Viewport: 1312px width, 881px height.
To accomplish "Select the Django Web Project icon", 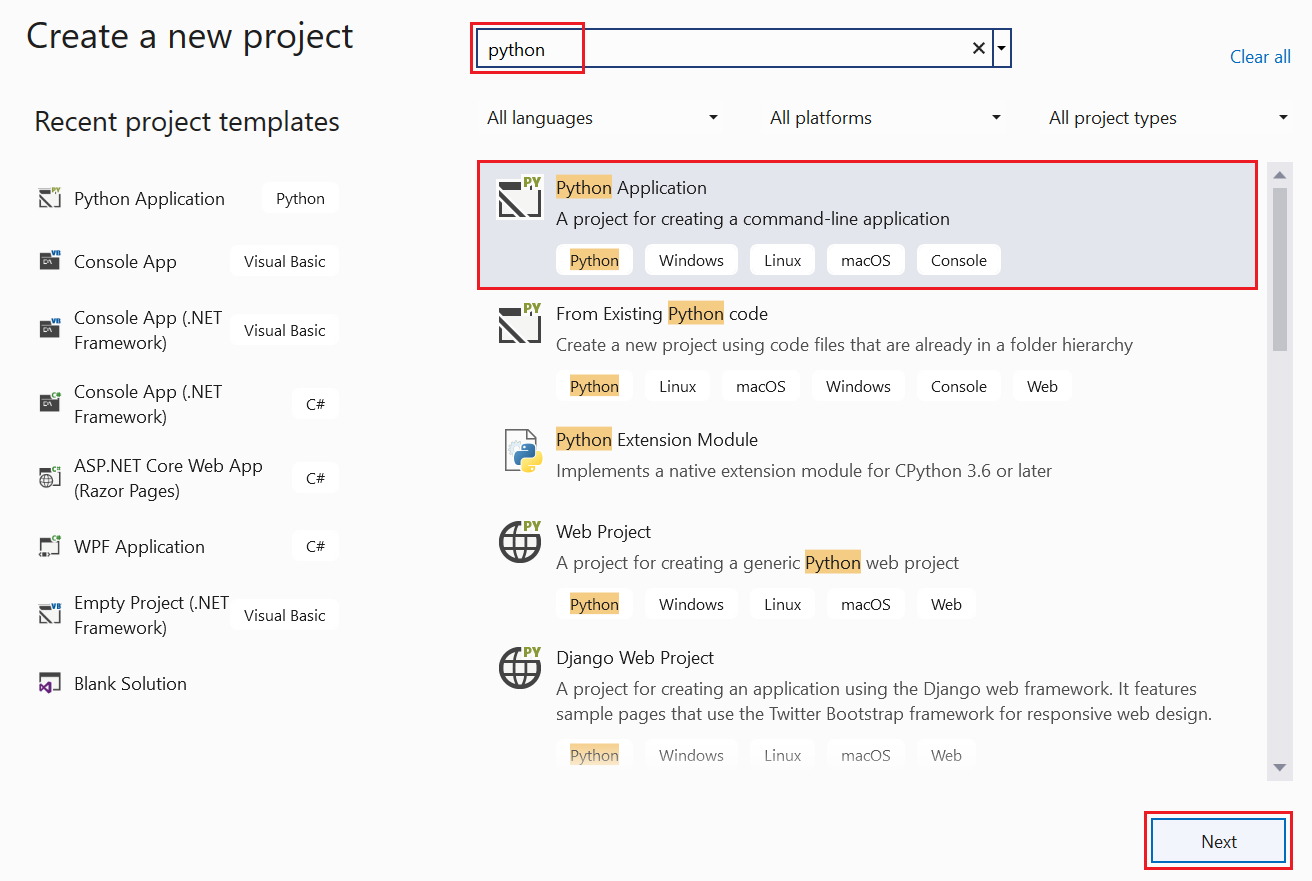I will 520,668.
